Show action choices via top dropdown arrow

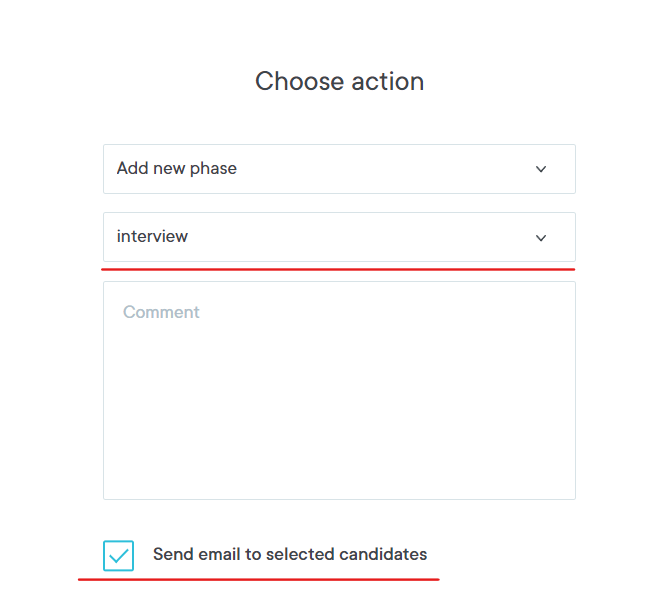point(541,169)
